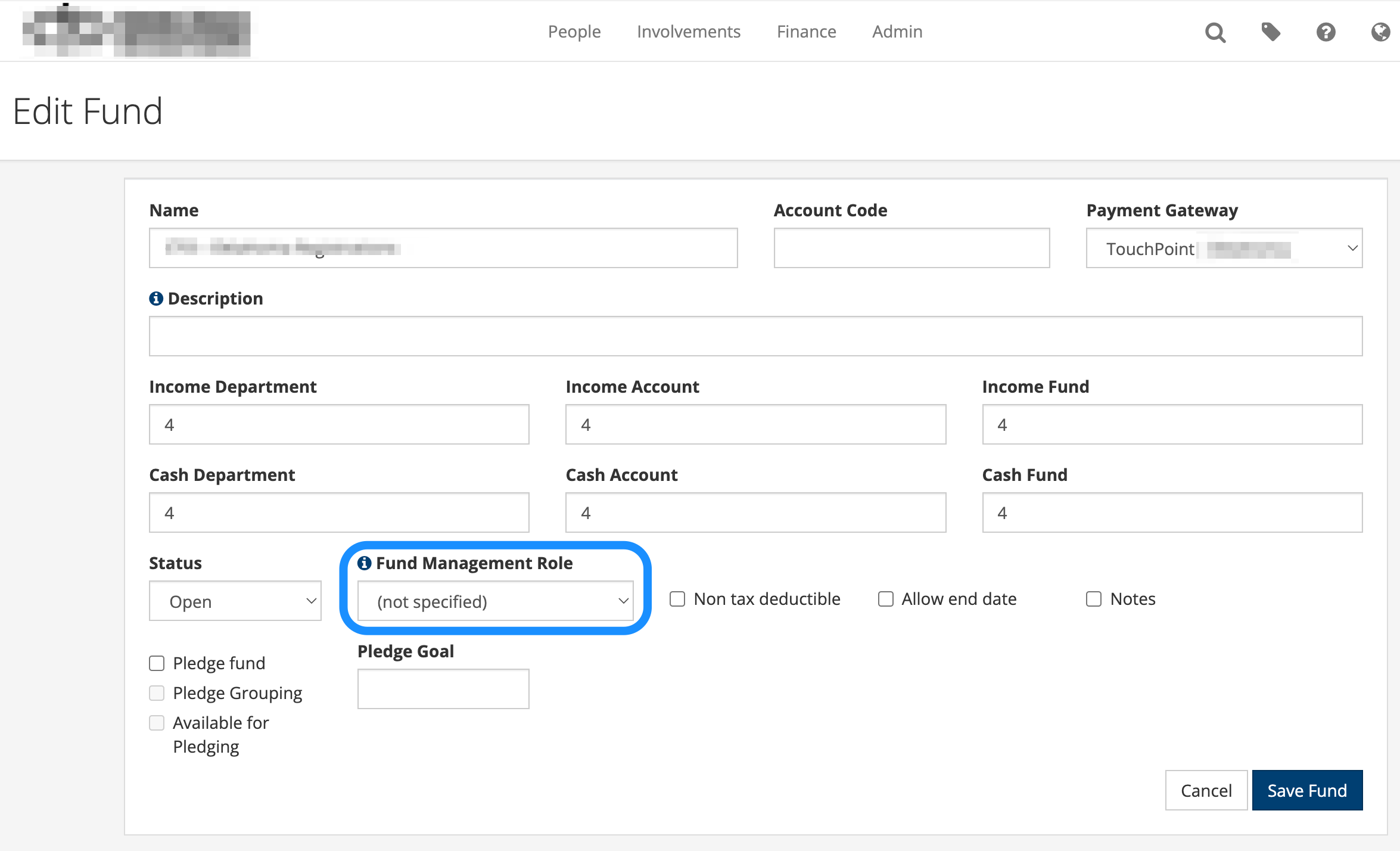Enable the Allow end date checkbox
Image resolution: width=1400 pixels, height=851 pixels.
[886, 599]
